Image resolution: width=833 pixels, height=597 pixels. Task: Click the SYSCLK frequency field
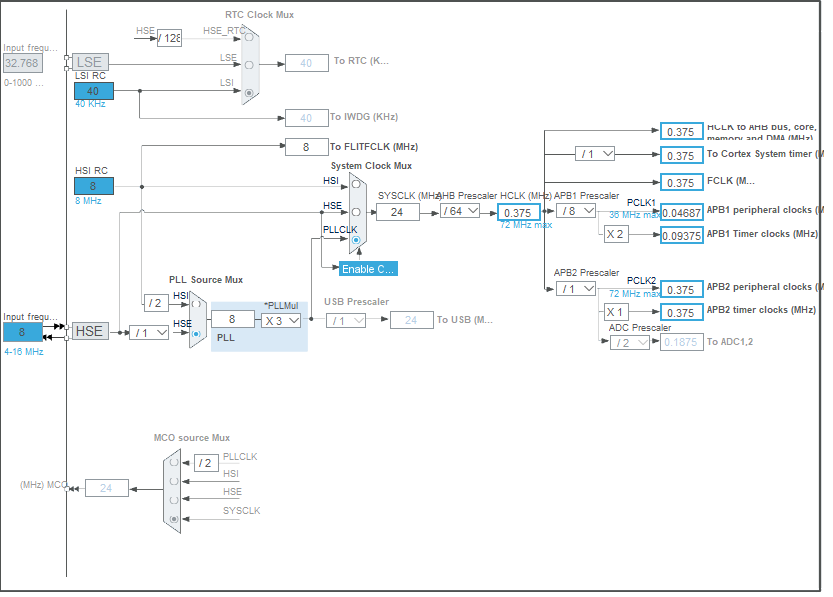pos(397,211)
